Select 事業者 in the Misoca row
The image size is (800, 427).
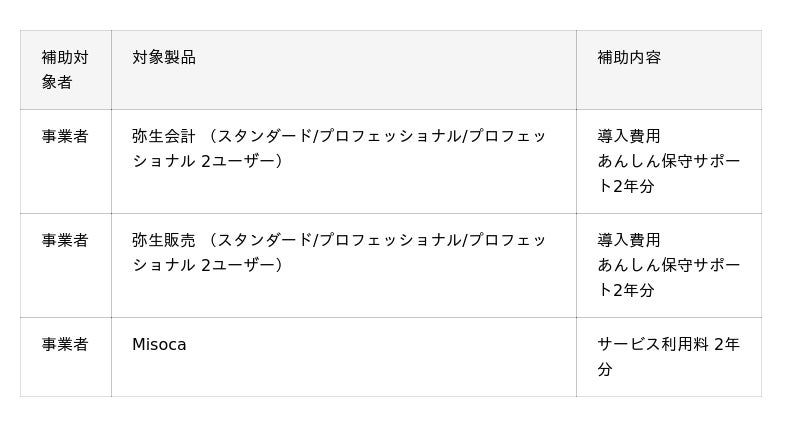[65, 344]
